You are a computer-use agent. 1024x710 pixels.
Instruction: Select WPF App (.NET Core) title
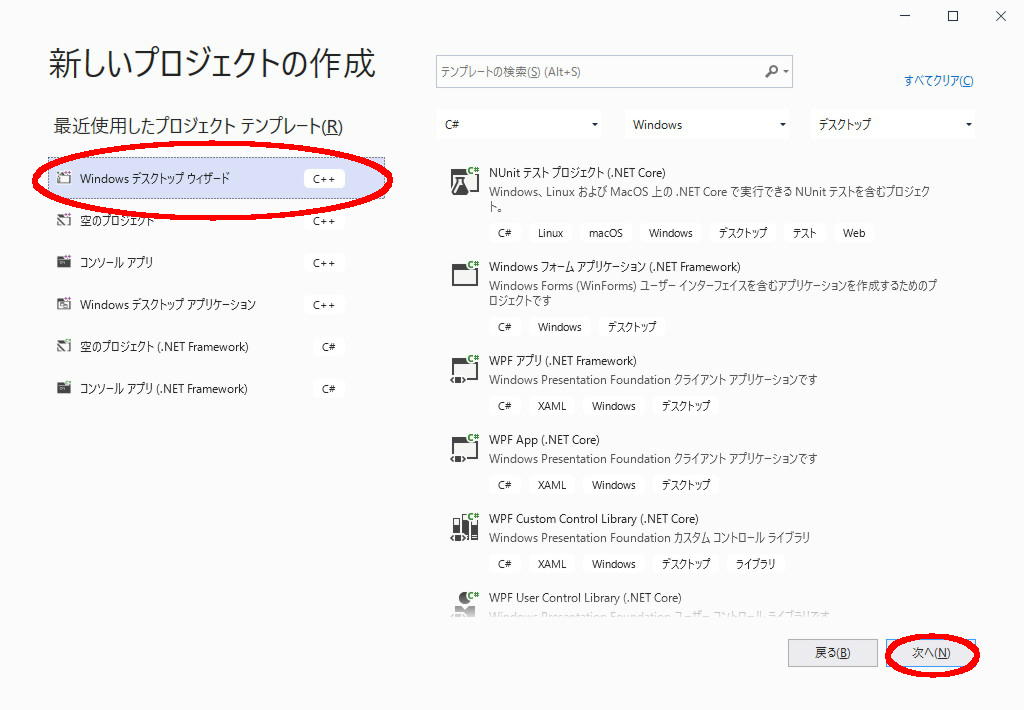544,440
